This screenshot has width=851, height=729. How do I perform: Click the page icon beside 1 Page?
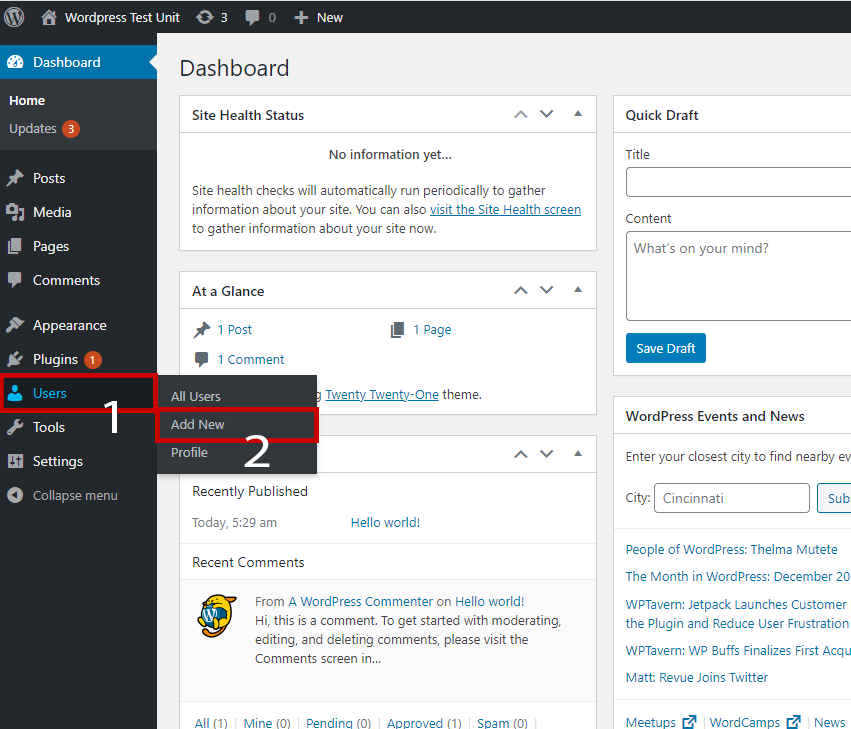397,329
